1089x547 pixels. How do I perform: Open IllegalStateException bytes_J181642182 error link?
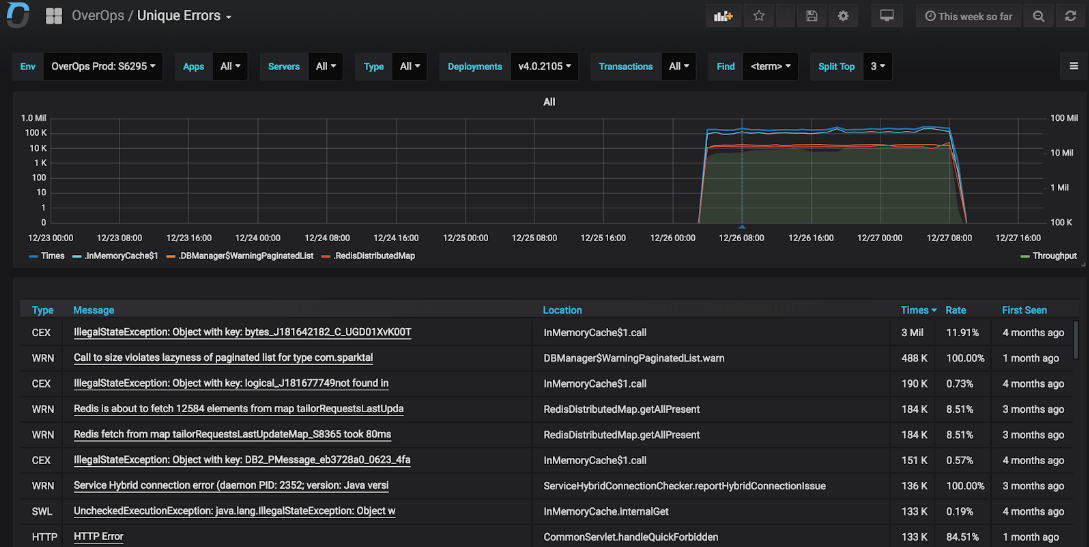click(x=242, y=333)
